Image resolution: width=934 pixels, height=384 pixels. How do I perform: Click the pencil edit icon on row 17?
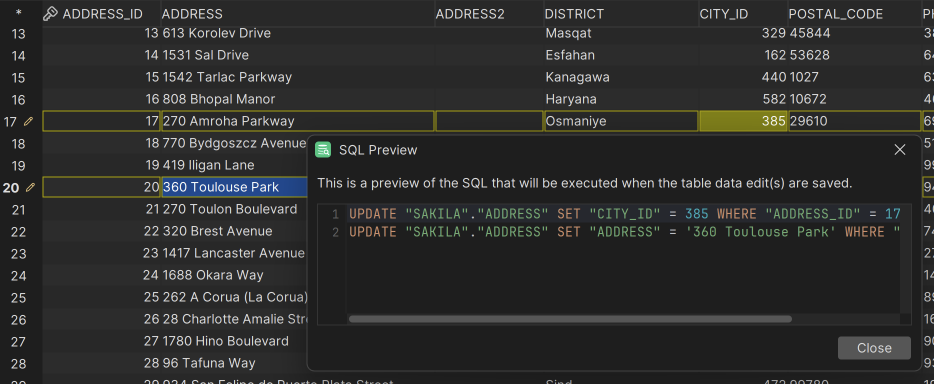[28, 121]
